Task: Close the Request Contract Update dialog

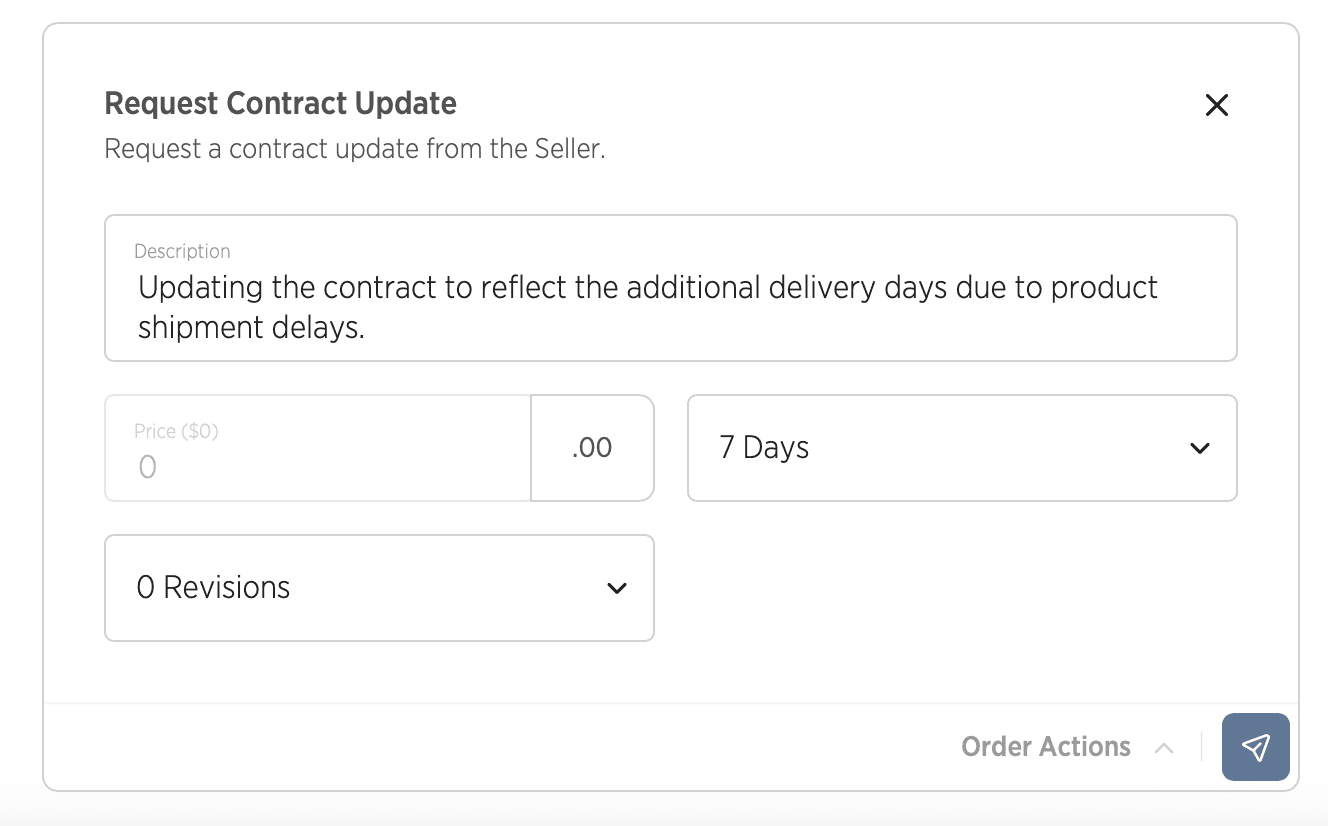Action: coord(1216,105)
